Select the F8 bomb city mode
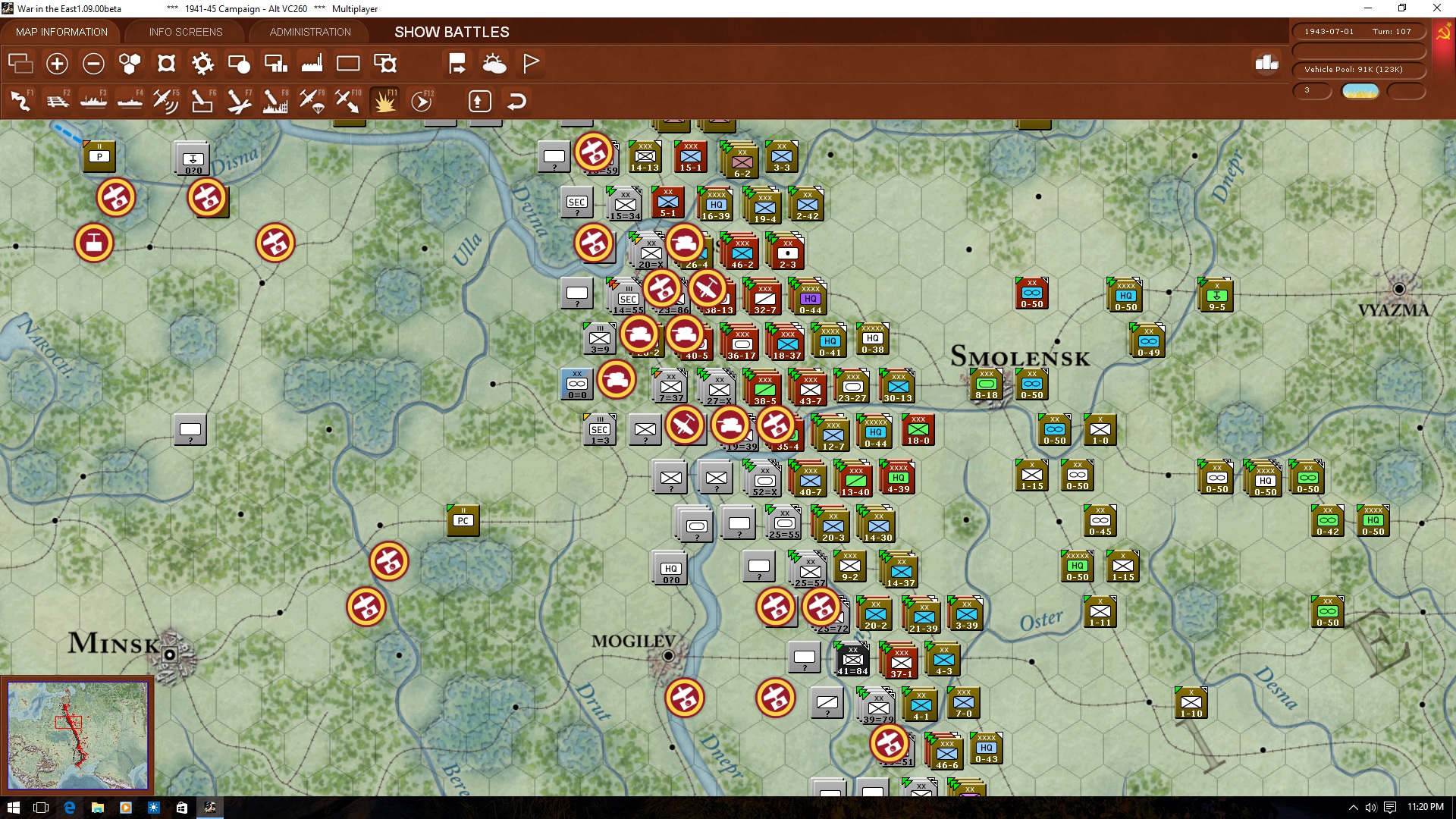The width and height of the screenshot is (1456, 819). pos(275,101)
